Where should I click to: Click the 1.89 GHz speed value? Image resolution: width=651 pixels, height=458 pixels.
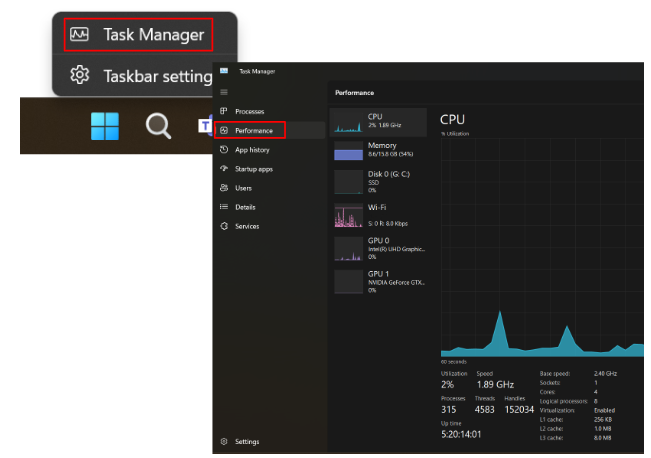[495, 385]
